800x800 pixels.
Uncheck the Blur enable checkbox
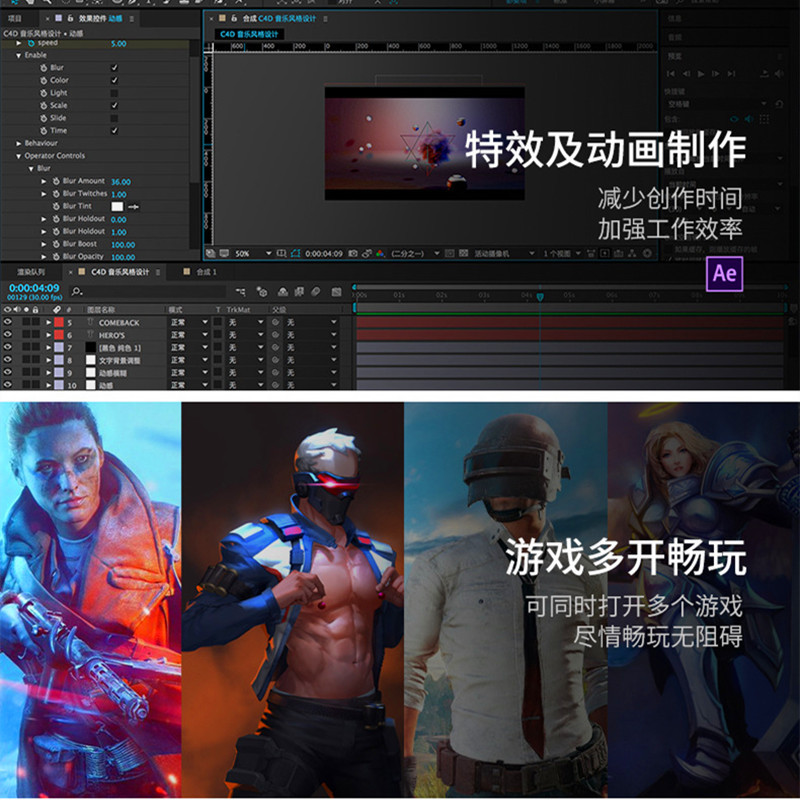pos(114,67)
